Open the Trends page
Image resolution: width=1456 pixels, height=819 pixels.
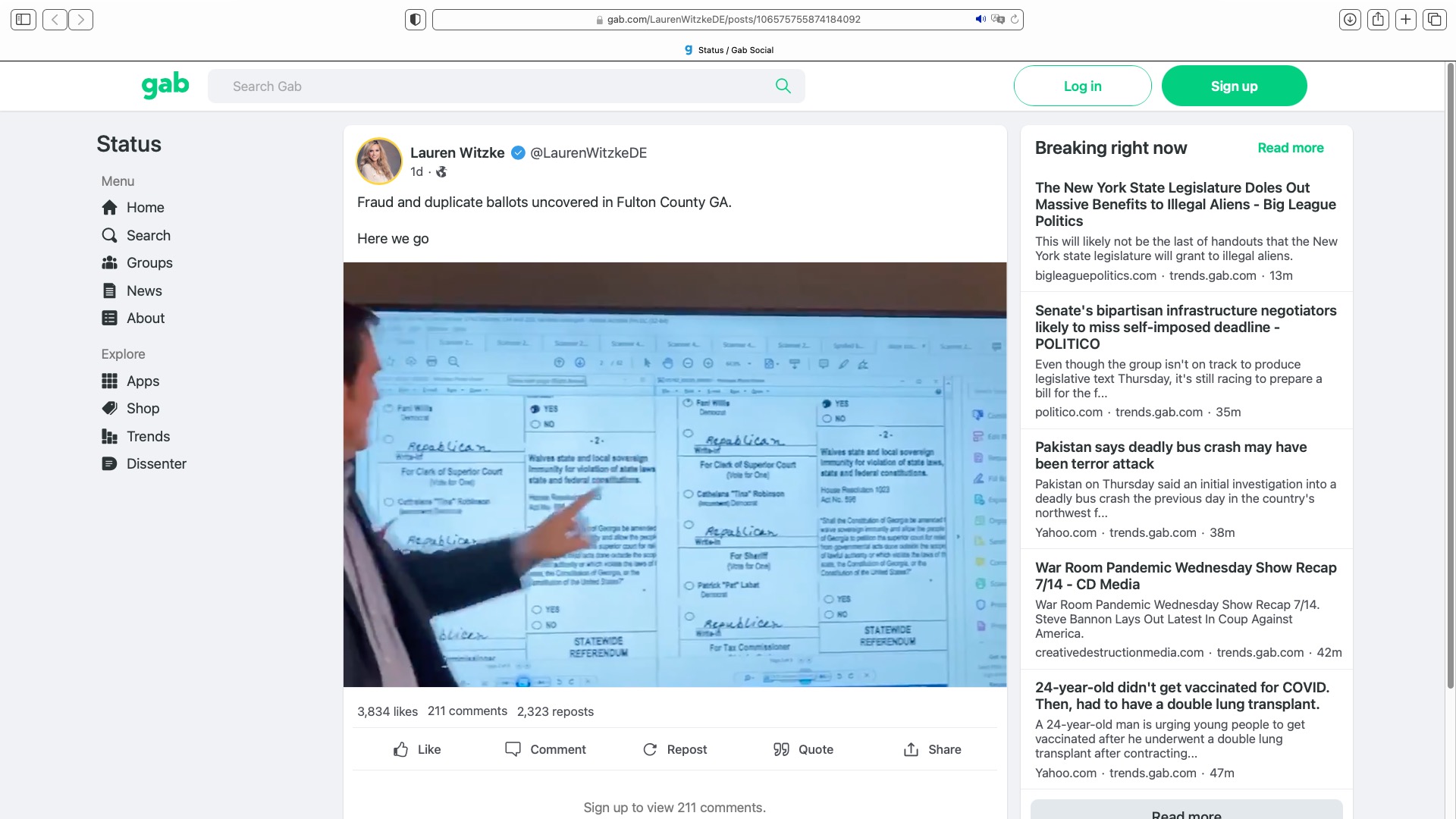coord(148,436)
